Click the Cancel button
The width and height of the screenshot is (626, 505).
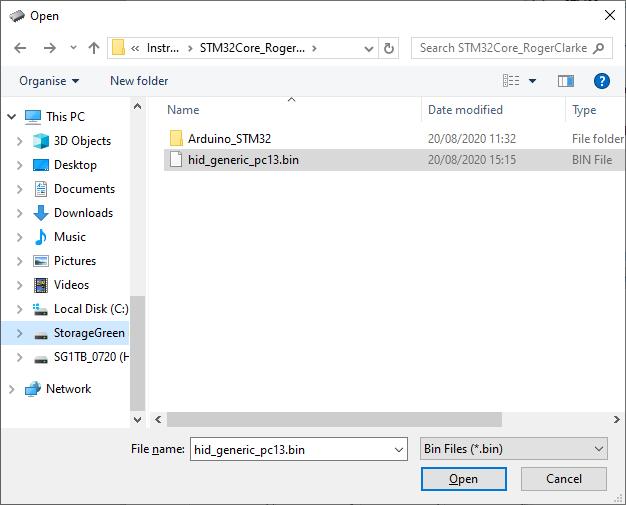tap(564, 479)
